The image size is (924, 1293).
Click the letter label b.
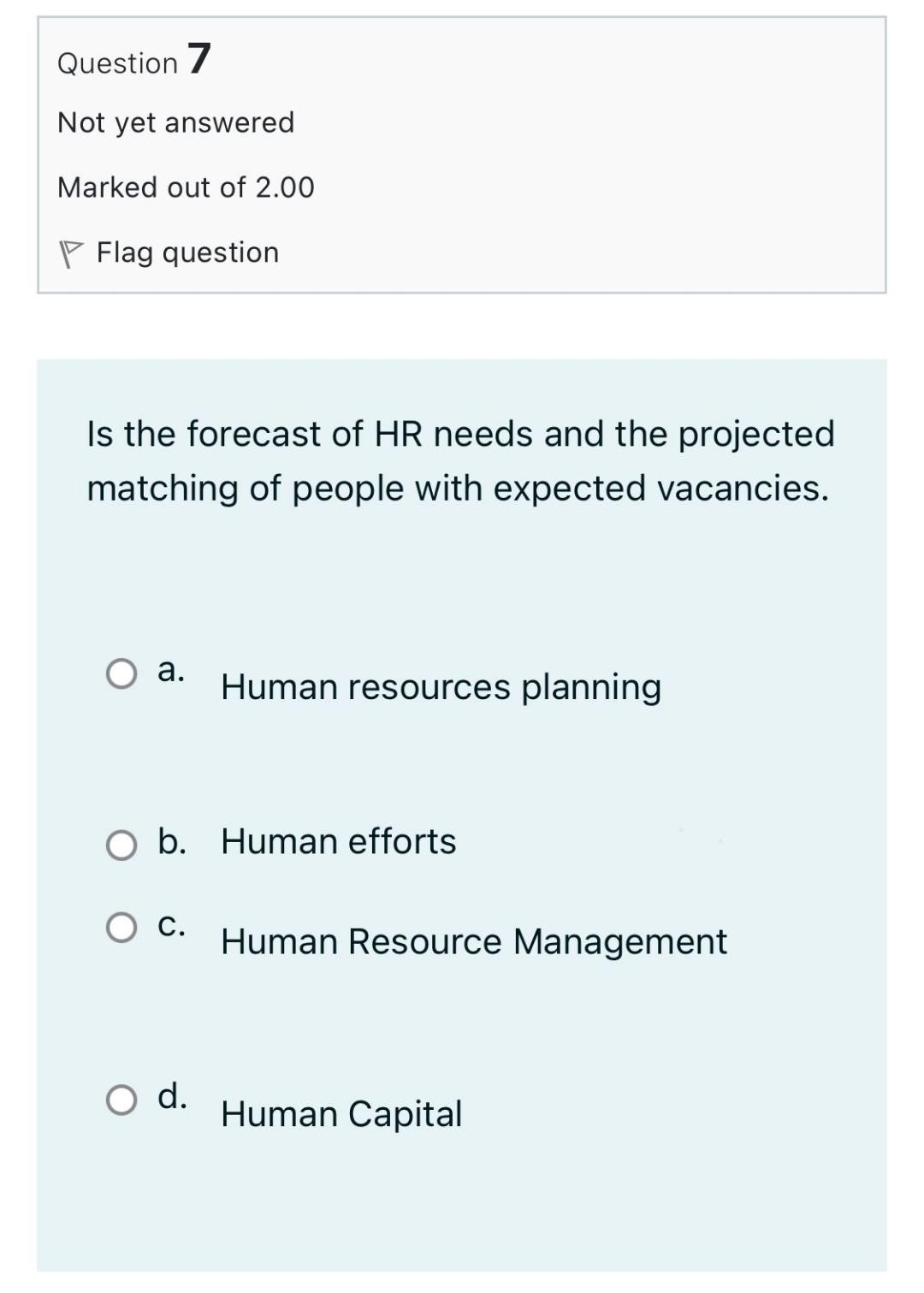point(172,842)
